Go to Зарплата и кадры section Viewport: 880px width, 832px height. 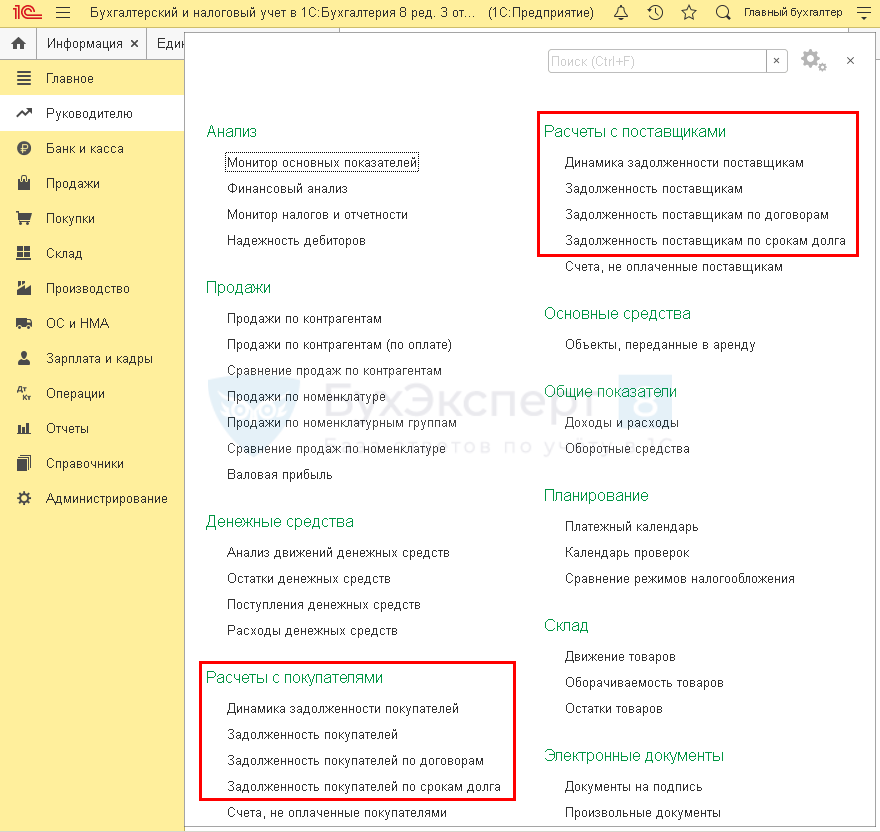pyautogui.click(x=99, y=358)
